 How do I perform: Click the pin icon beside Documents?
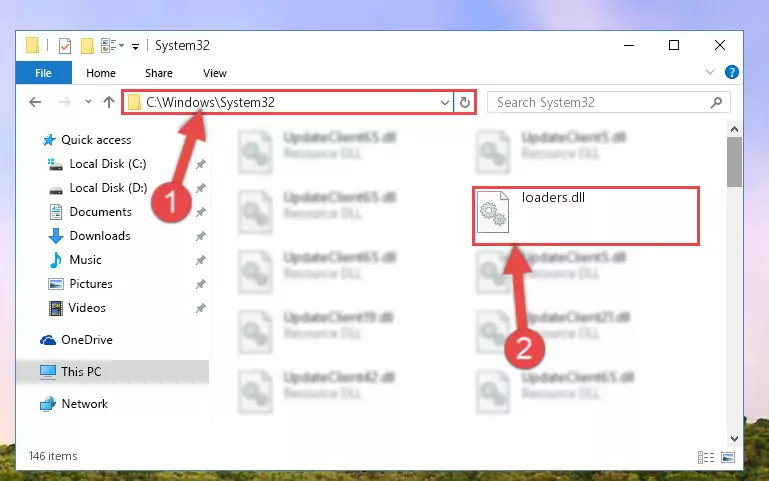click(x=201, y=212)
